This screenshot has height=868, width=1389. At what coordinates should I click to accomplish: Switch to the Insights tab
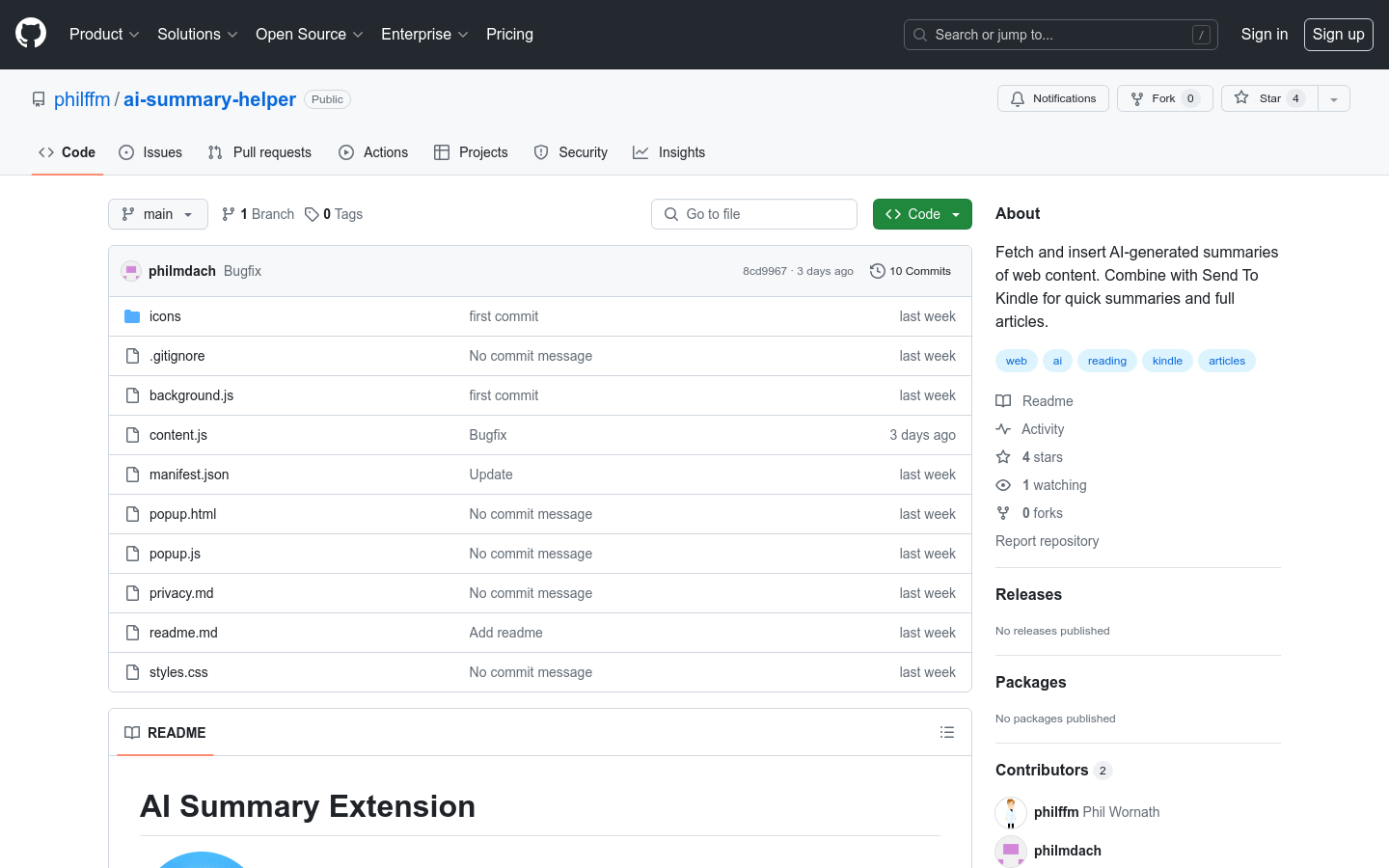pyautogui.click(x=669, y=152)
